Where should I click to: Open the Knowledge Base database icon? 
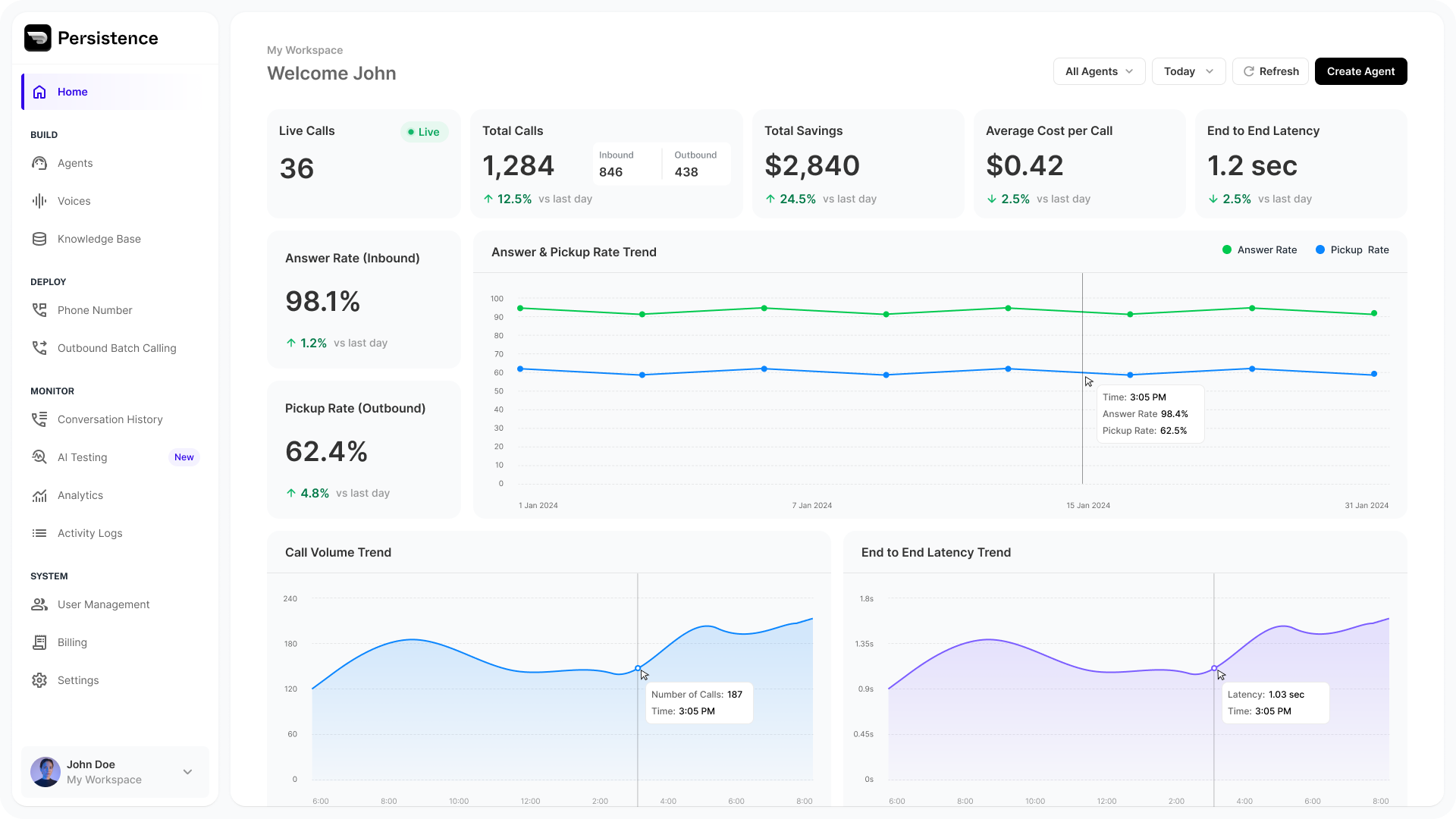click(39, 239)
